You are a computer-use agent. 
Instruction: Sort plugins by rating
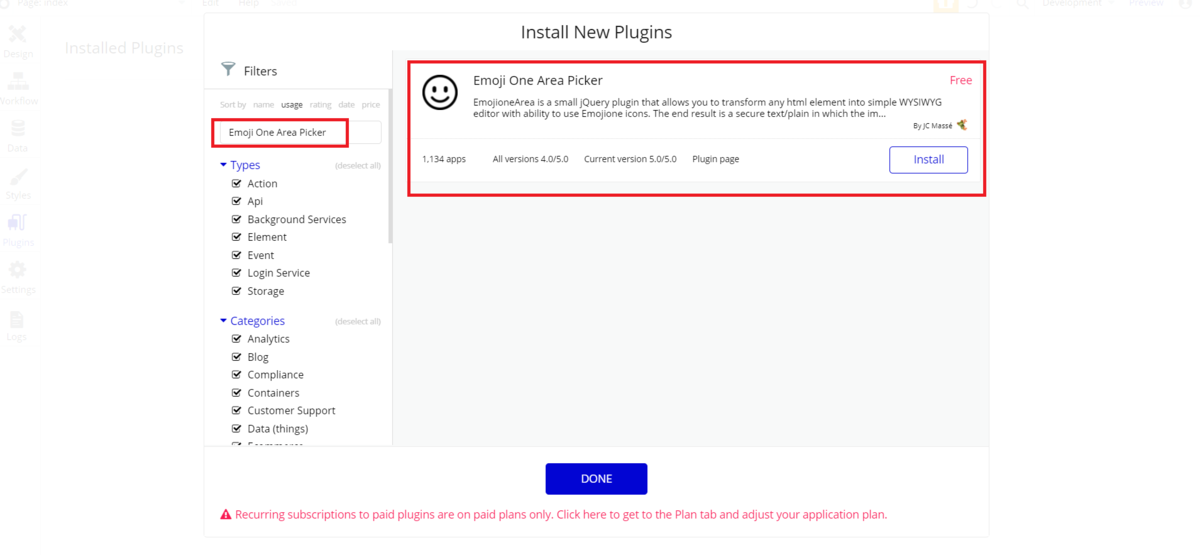coord(320,104)
